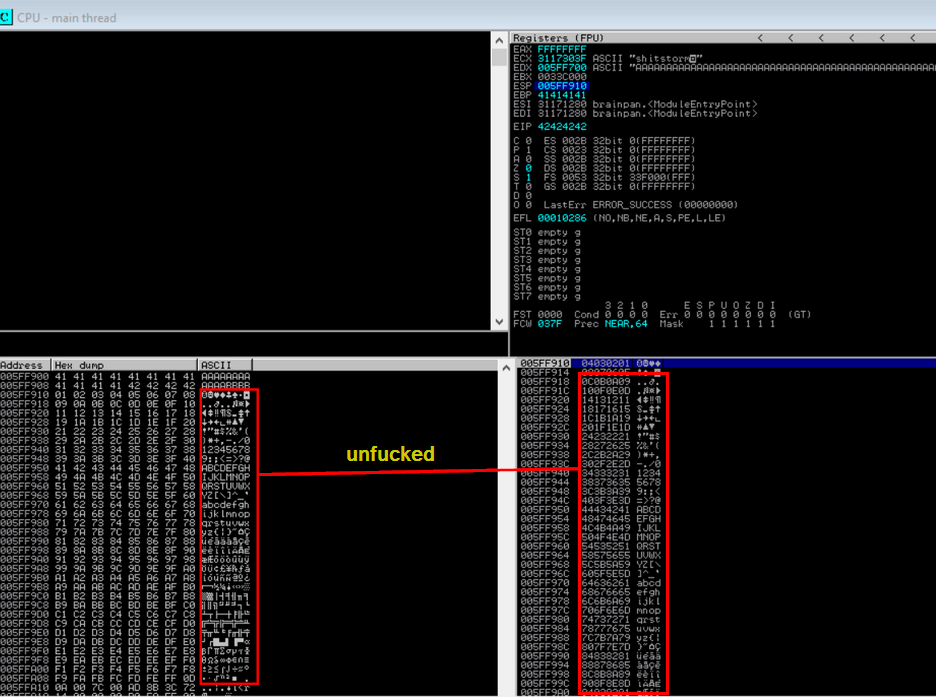The width and height of the screenshot is (936, 697).
Task: Select stack entry 005FF99C with value 908F8E8D
Action: [x=591, y=683]
